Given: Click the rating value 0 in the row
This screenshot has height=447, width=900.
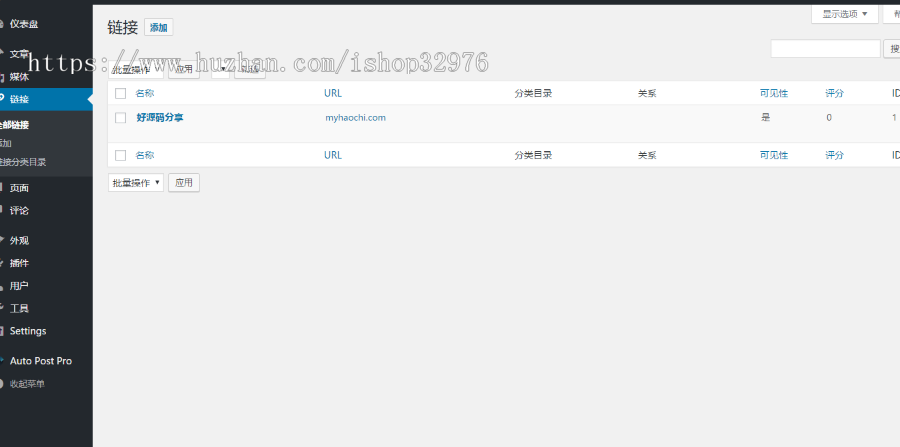Looking at the screenshot, I should [x=829, y=118].
